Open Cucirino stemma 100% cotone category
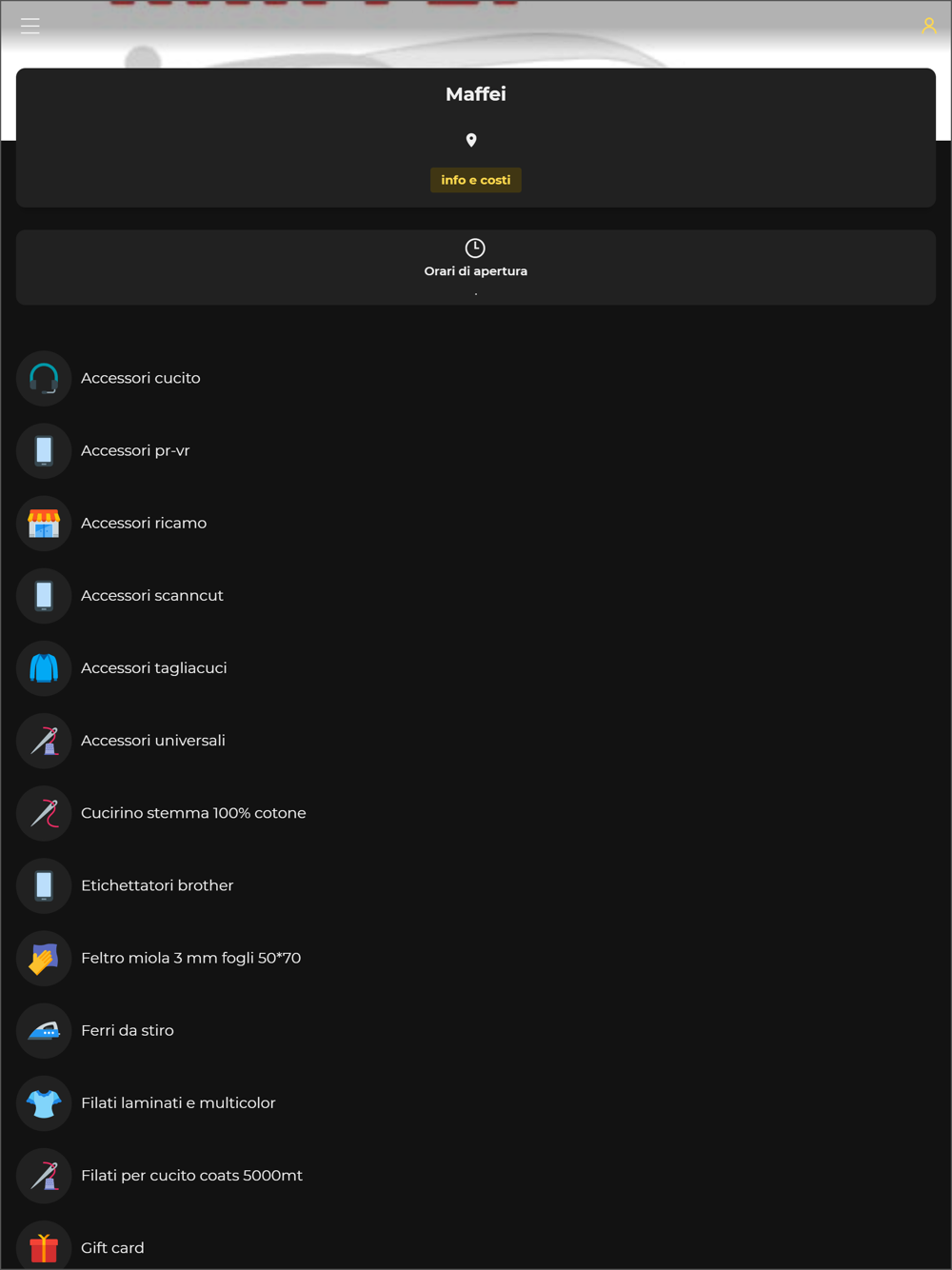 (x=193, y=812)
